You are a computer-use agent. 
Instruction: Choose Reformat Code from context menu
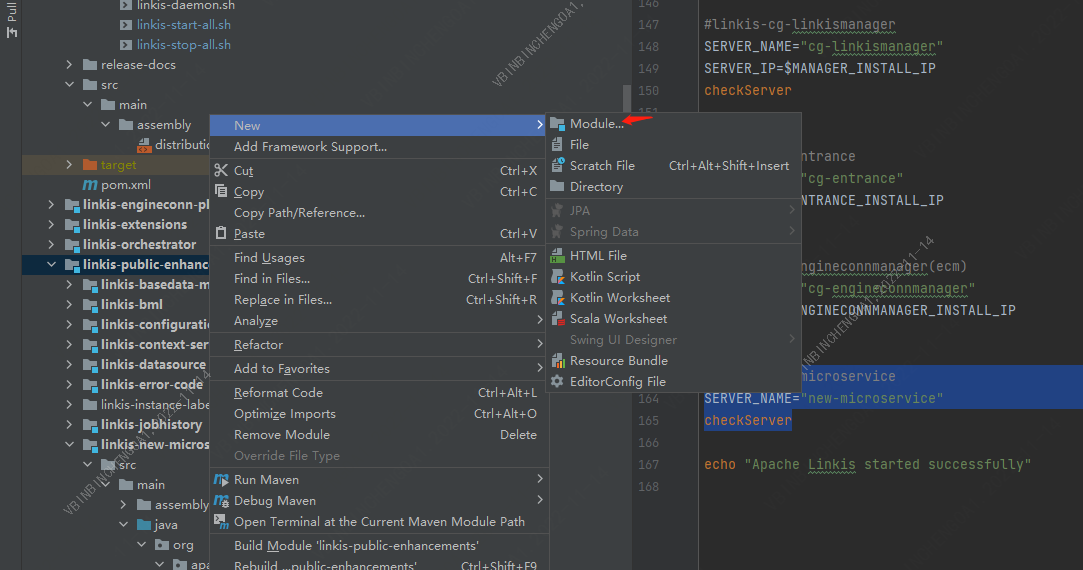click(x=278, y=393)
